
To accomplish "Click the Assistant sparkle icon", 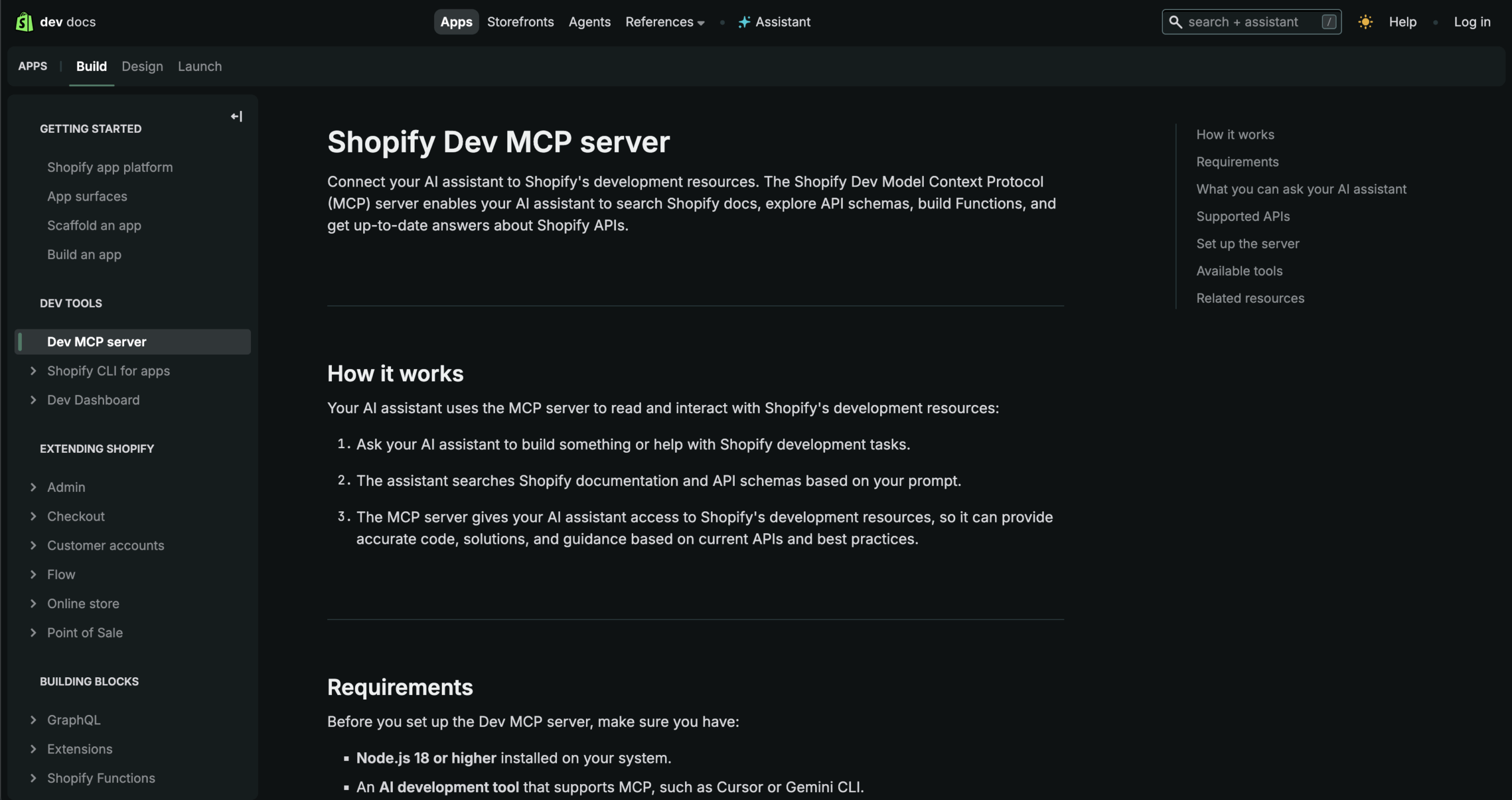I will coord(744,22).
